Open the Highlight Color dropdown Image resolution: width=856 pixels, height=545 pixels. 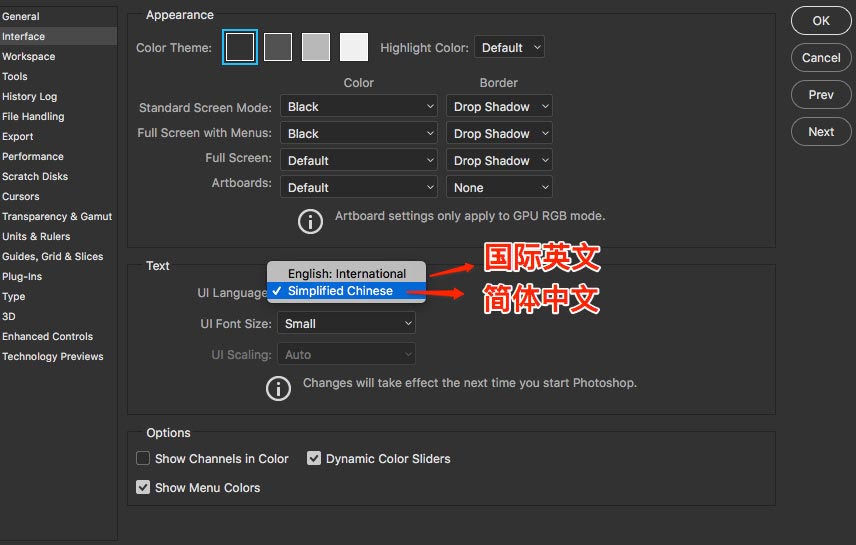click(x=509, y=47)
